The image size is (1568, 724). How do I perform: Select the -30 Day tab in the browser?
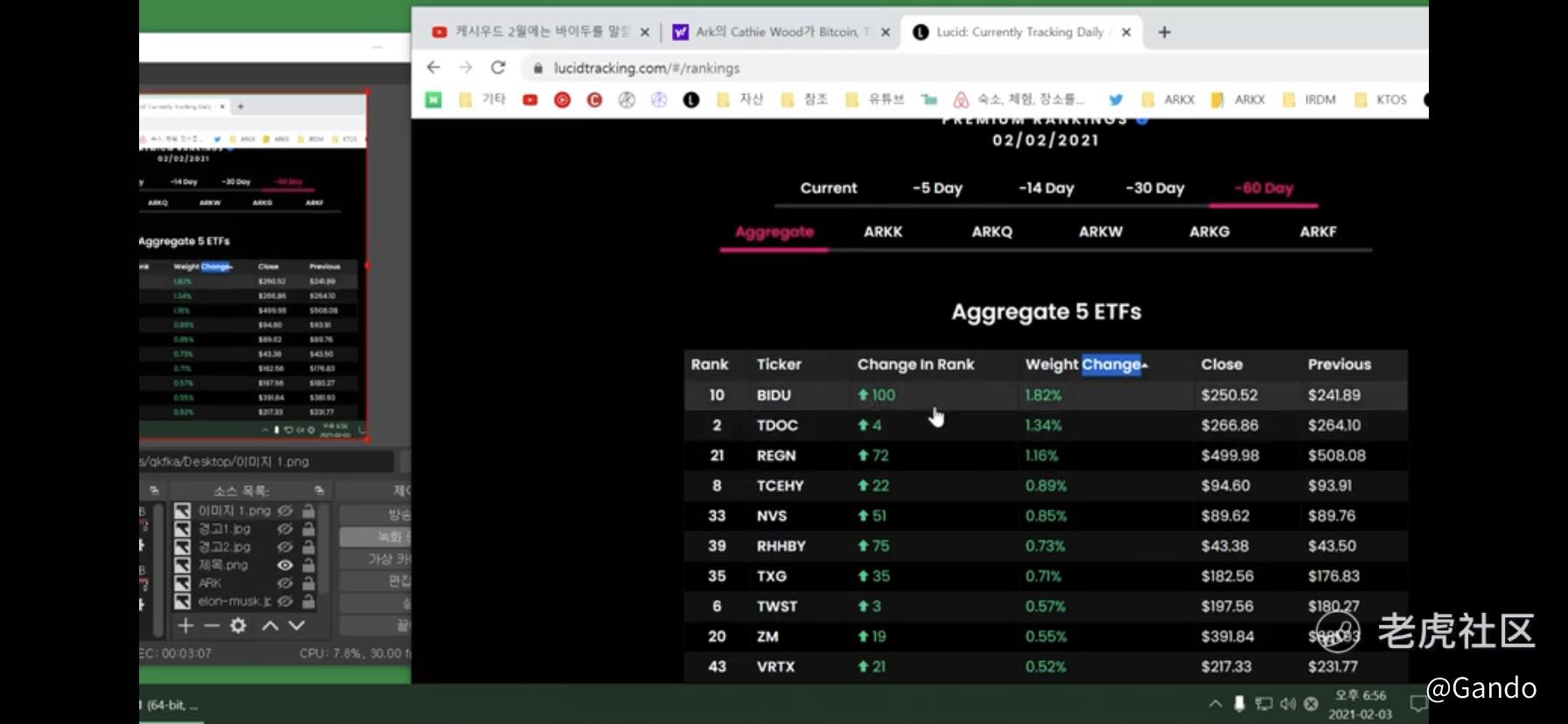tap(1154, 188)
